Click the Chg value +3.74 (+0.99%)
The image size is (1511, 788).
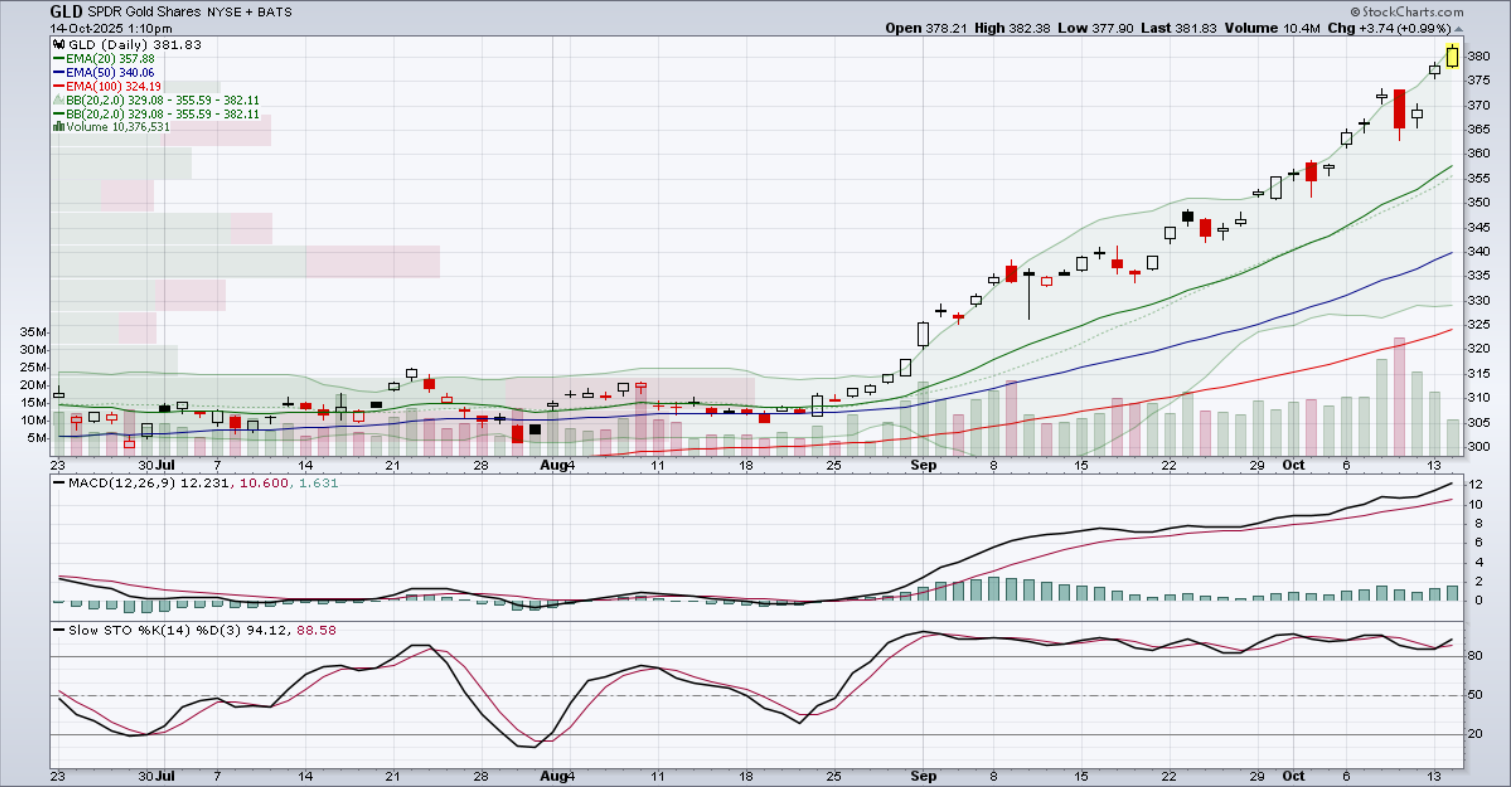[1405, 28]
